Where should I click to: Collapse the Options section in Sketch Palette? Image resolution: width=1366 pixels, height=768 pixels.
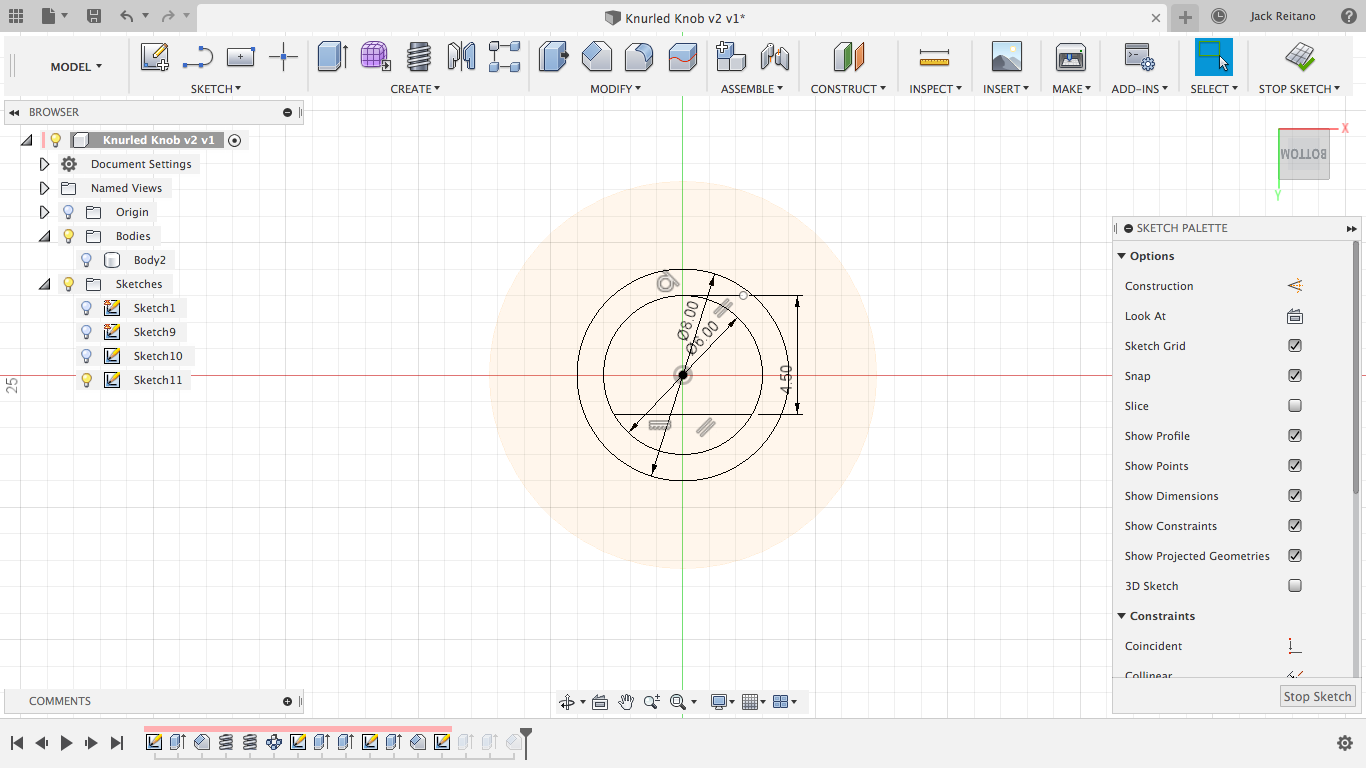coord(1122,256)
